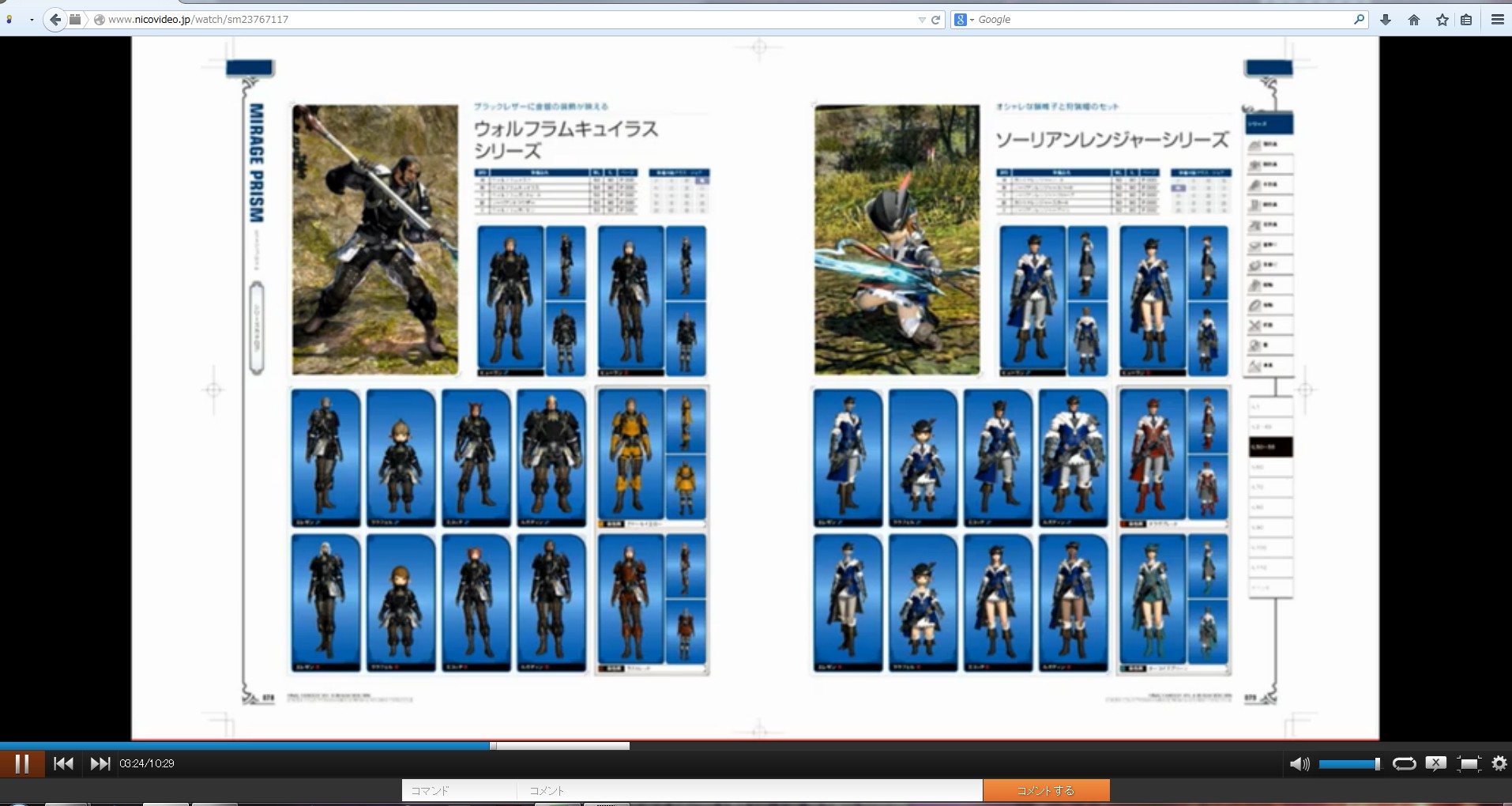This screenshot has height=806, width=1512.
Task: Open the address bar history dropdown
Action: click(921, 20)
